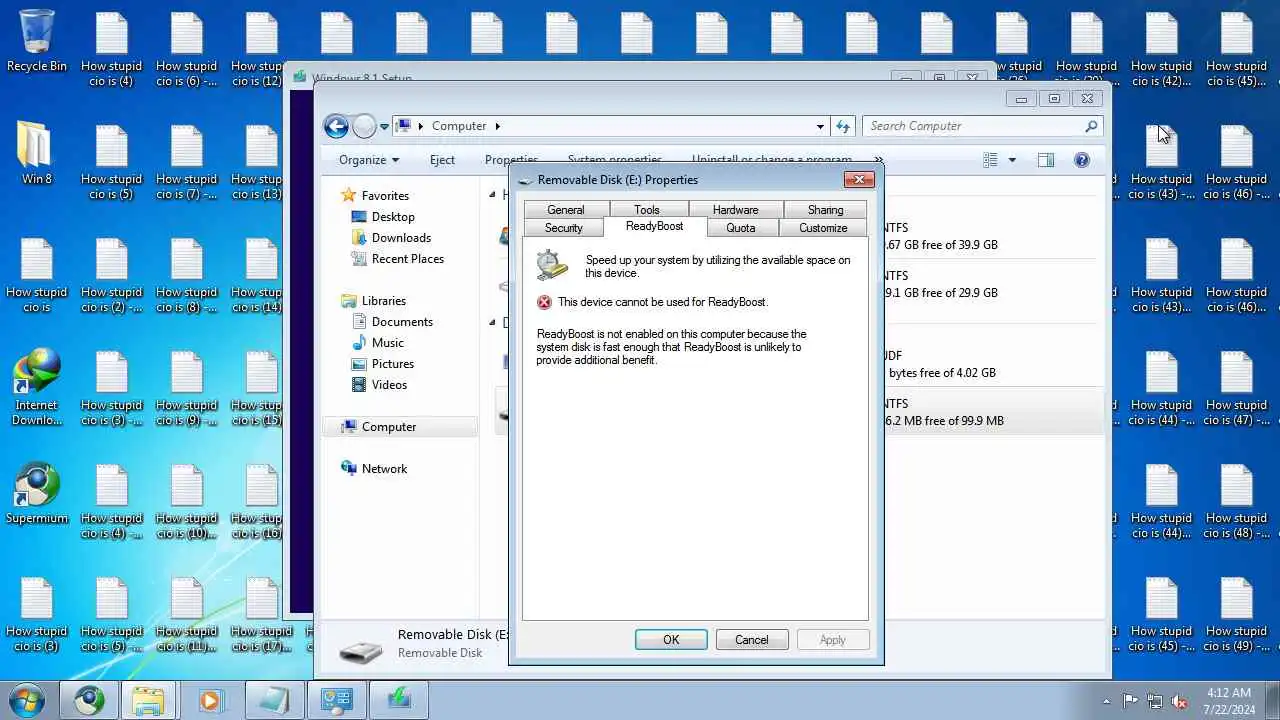Select the unnumbered 'How stupid cio is' file
The width and height of the screenshot is (1280, 720).
pos(37,275)
